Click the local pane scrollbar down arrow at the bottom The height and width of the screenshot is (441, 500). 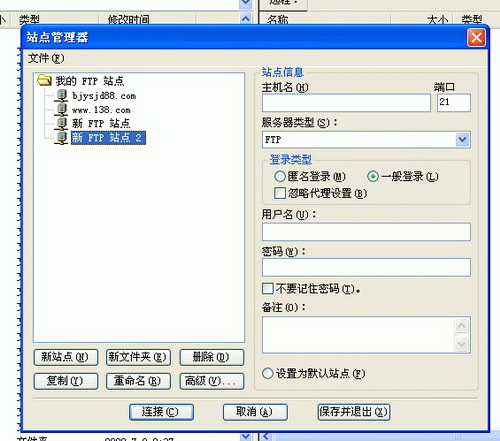tap(246, 436)
